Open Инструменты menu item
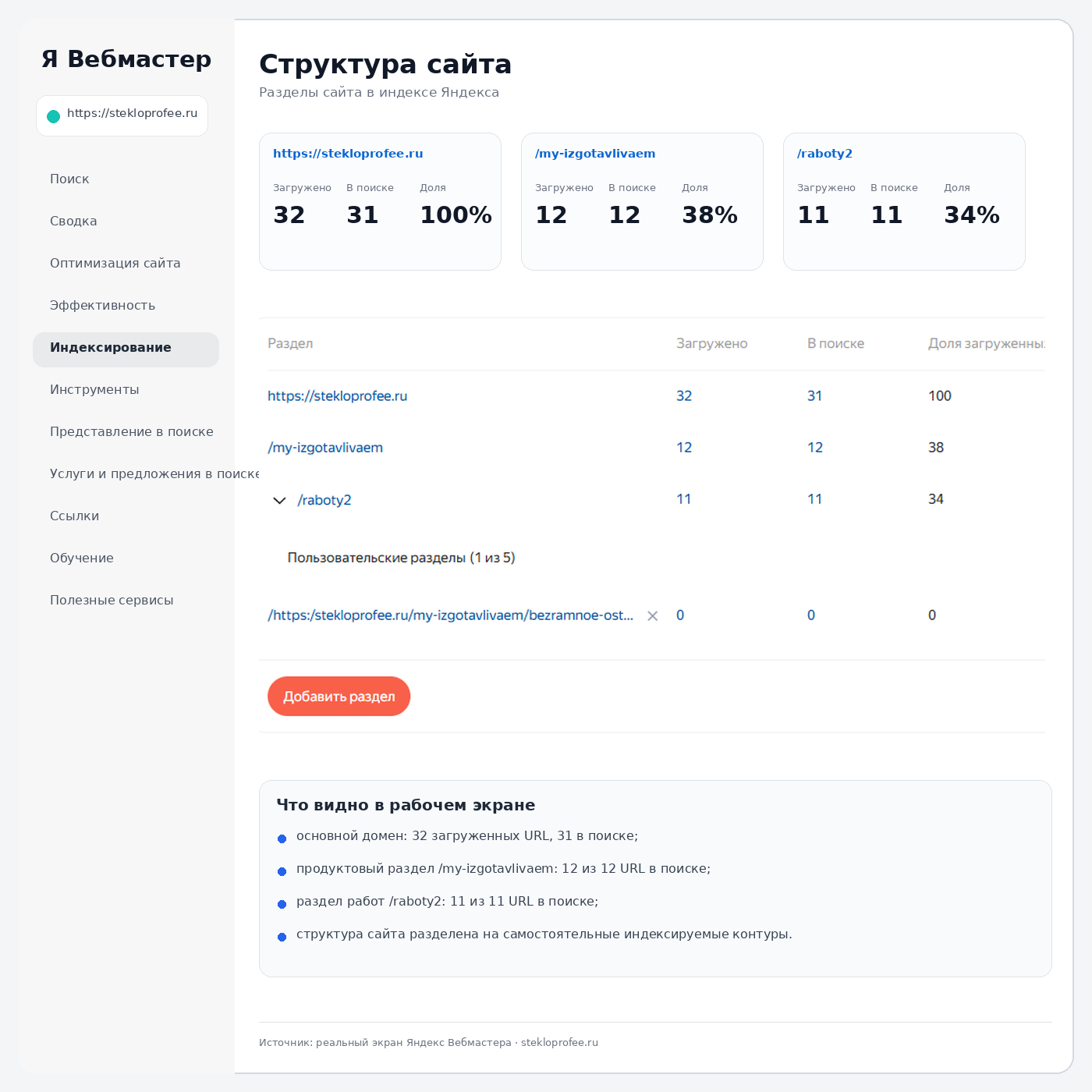The height and width of the screenshot is (1092, 1092). 94,389
